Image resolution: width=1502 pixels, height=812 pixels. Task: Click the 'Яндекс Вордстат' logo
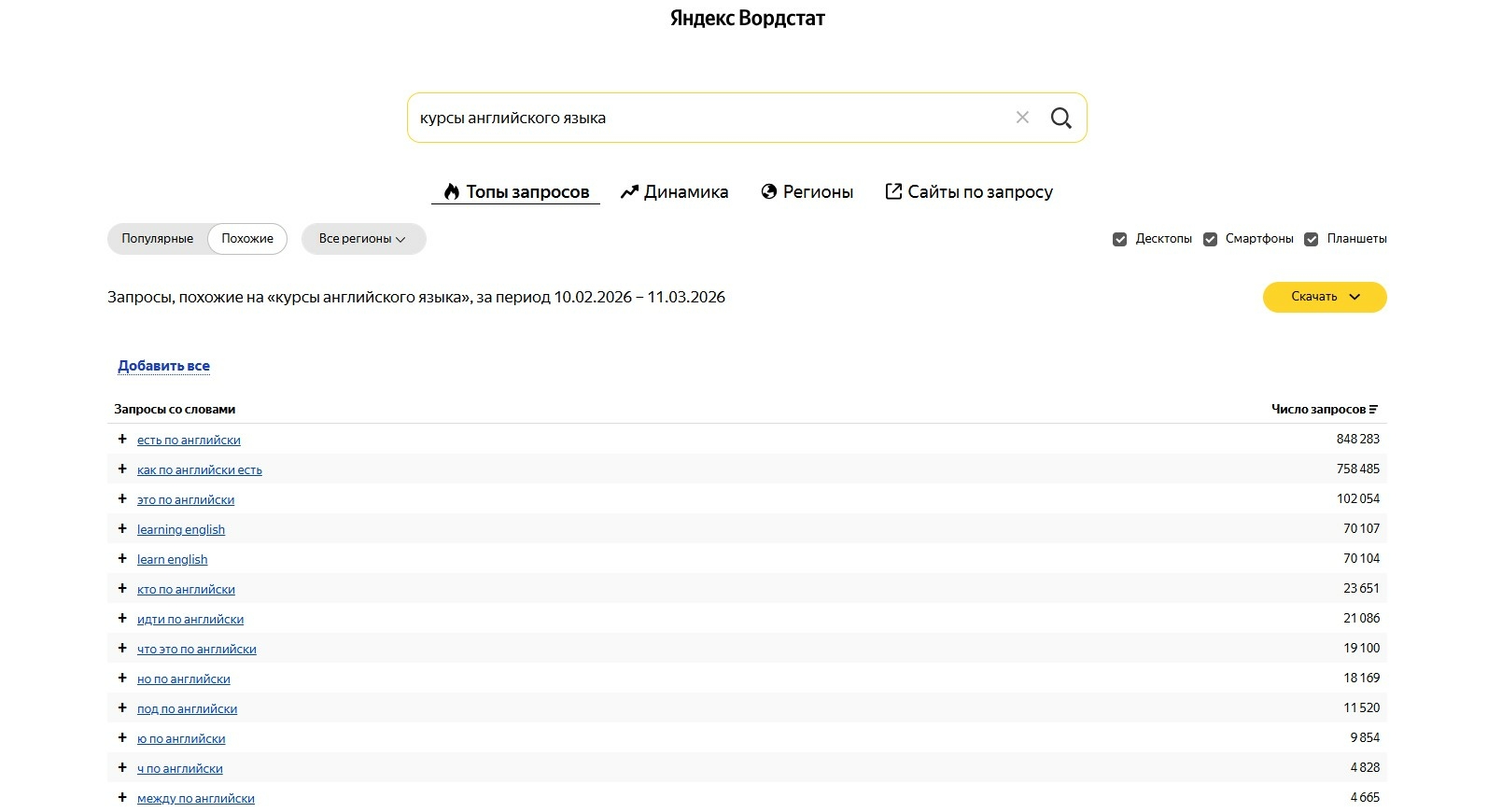point(748,18)
